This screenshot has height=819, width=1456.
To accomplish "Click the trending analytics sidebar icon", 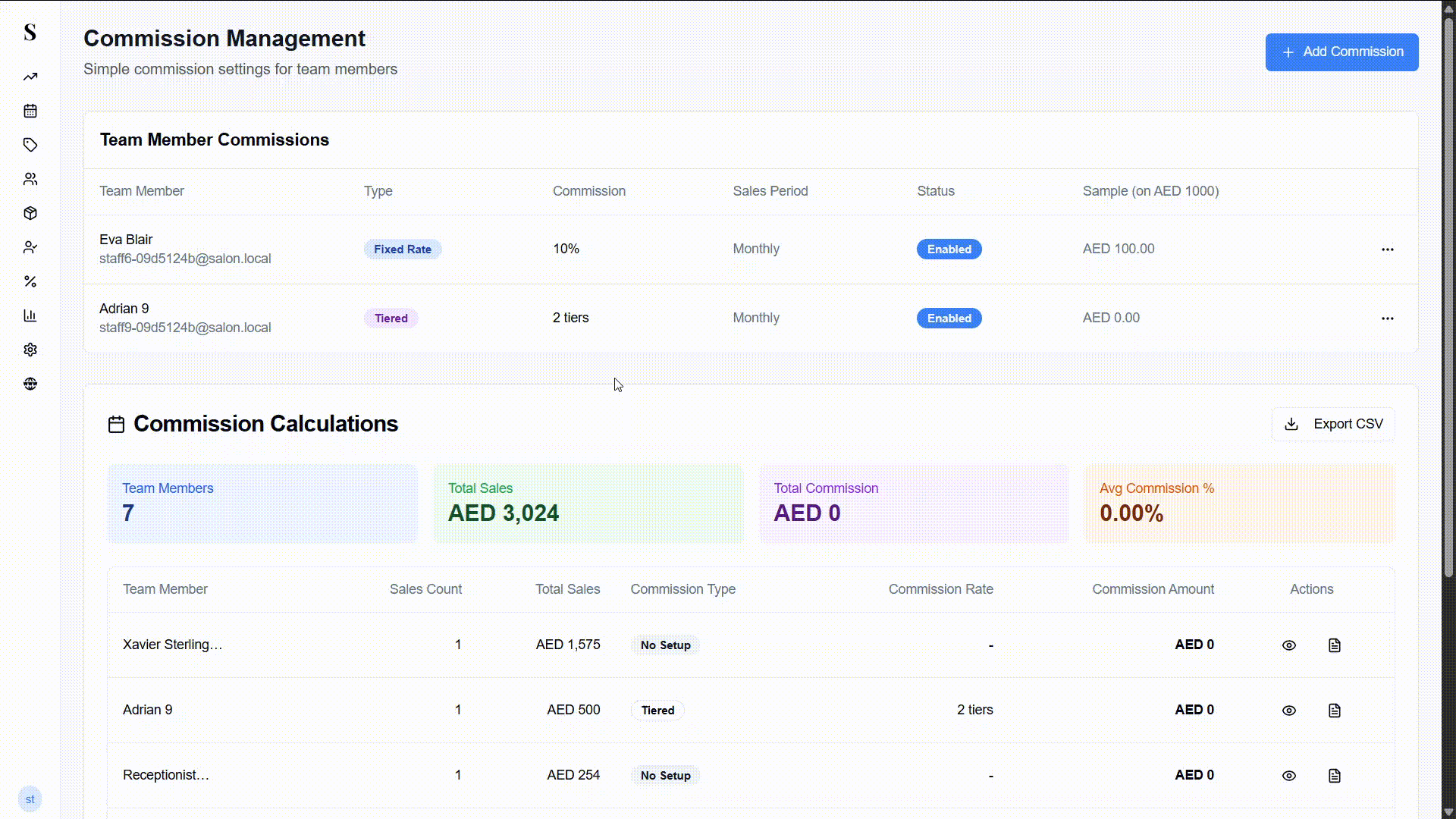I will (x=30, y=77).
